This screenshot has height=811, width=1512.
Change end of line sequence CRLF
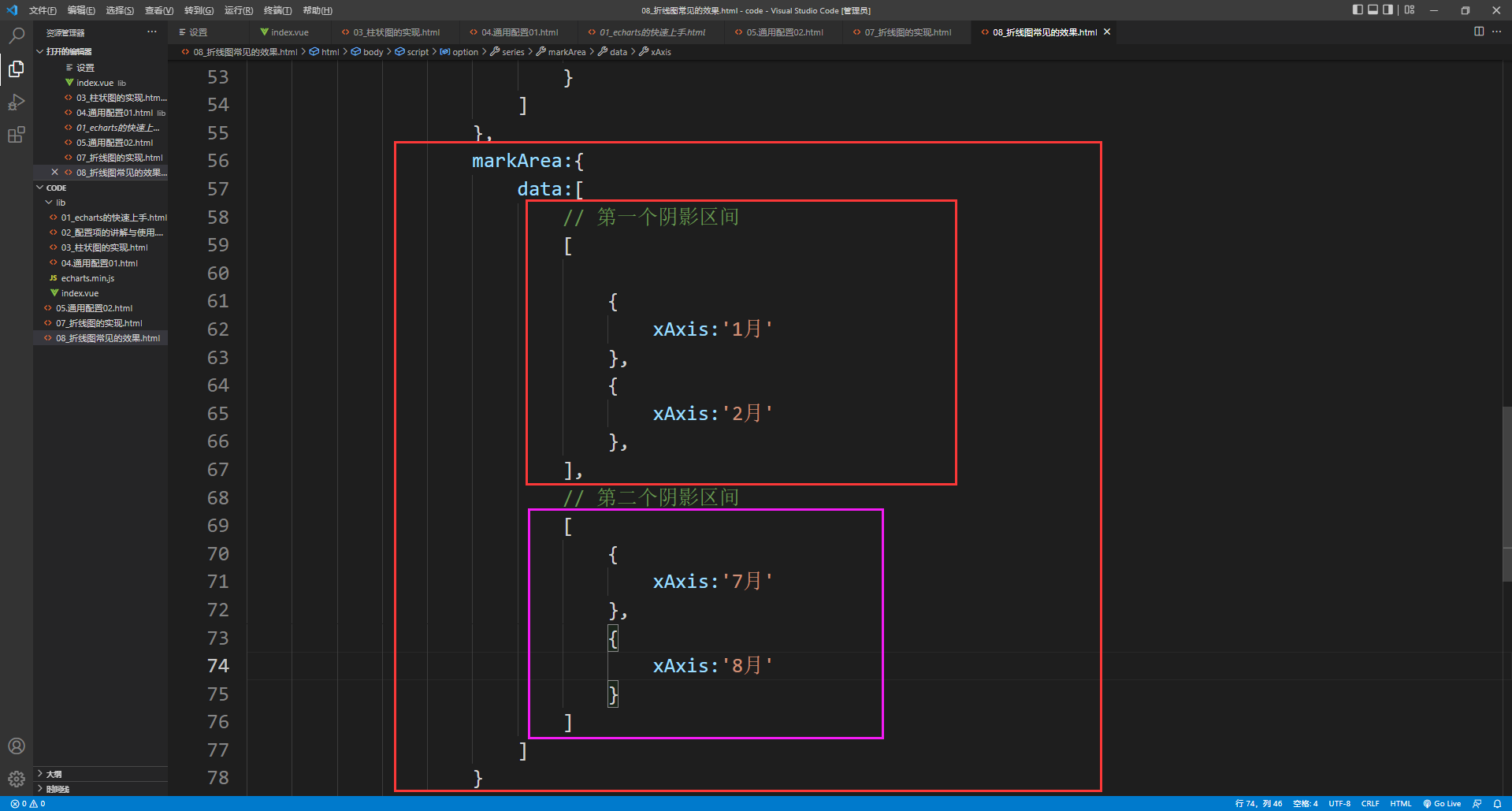point(1369,804)
